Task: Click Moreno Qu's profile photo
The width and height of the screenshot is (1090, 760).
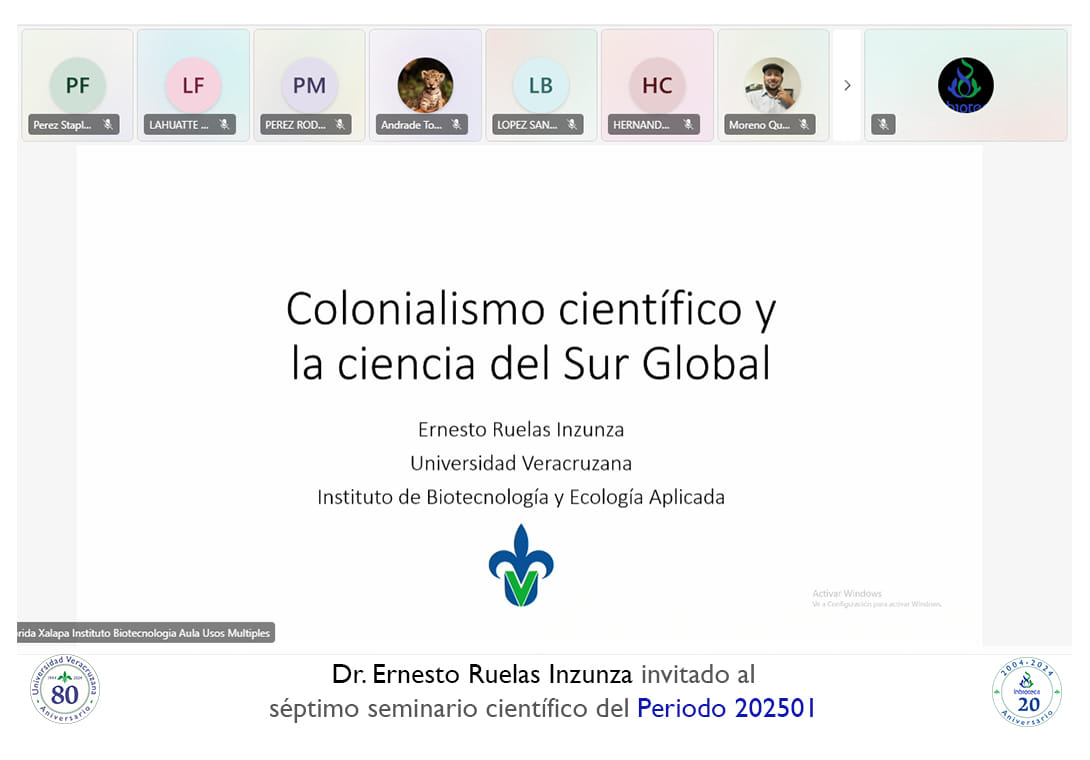Action: pos(773,85)
